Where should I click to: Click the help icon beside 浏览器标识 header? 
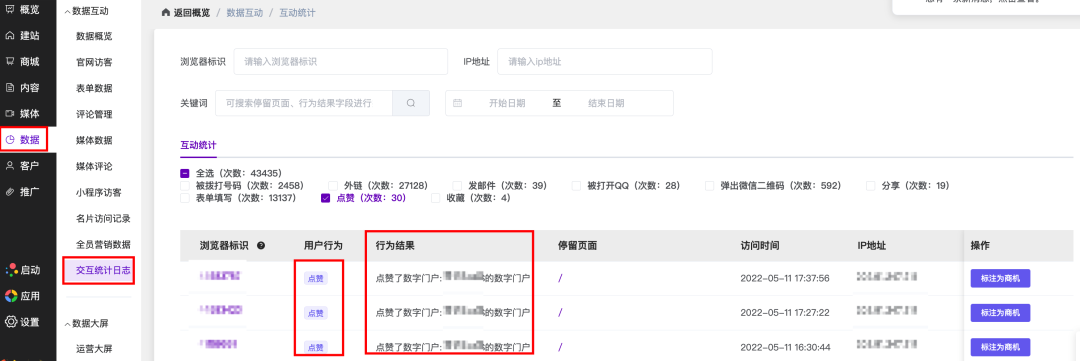pyautogui.click(x=261, y=245)
